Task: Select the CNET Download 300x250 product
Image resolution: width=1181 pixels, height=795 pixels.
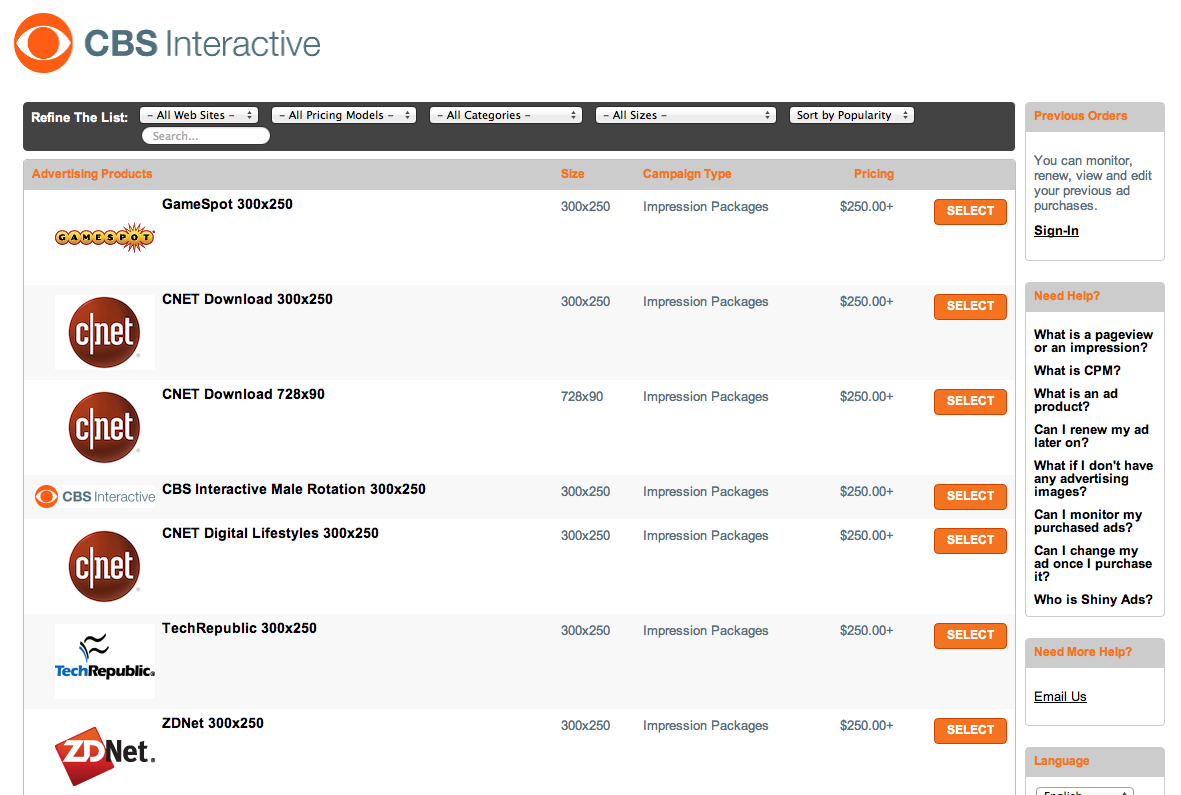Action: tap(970, 306)
